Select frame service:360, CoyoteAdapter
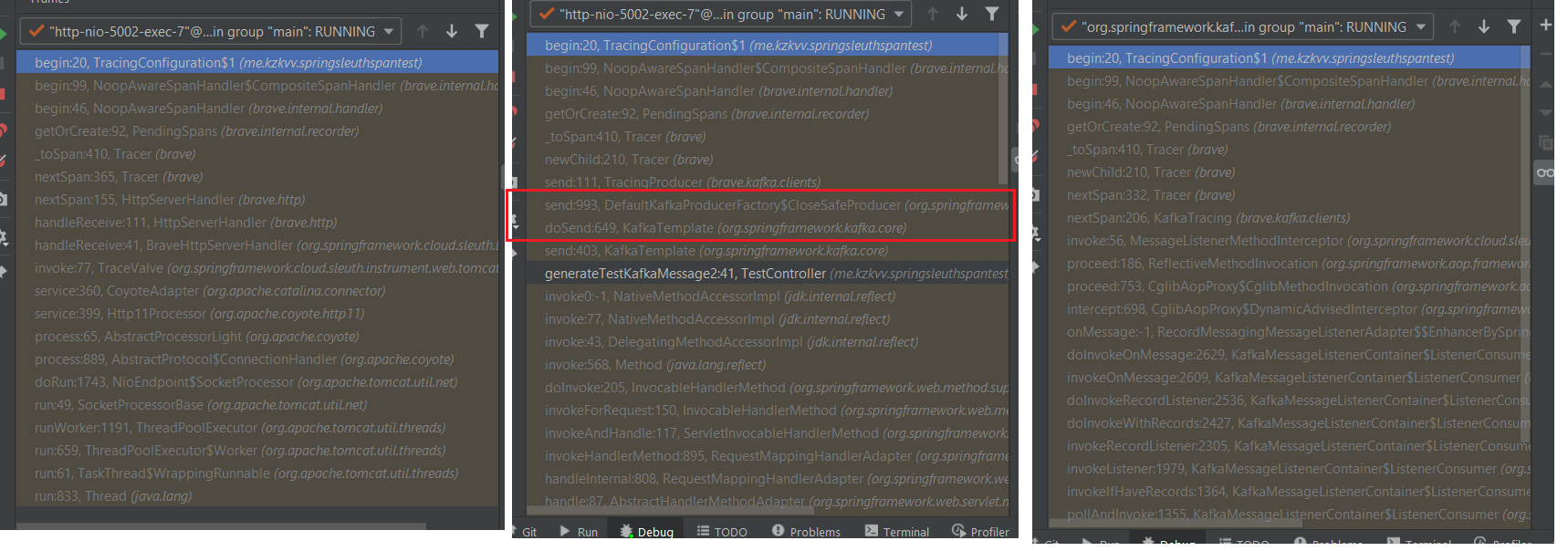Image resolution: width=1568 pixels, height=551 pixels. tap(257, 291)
